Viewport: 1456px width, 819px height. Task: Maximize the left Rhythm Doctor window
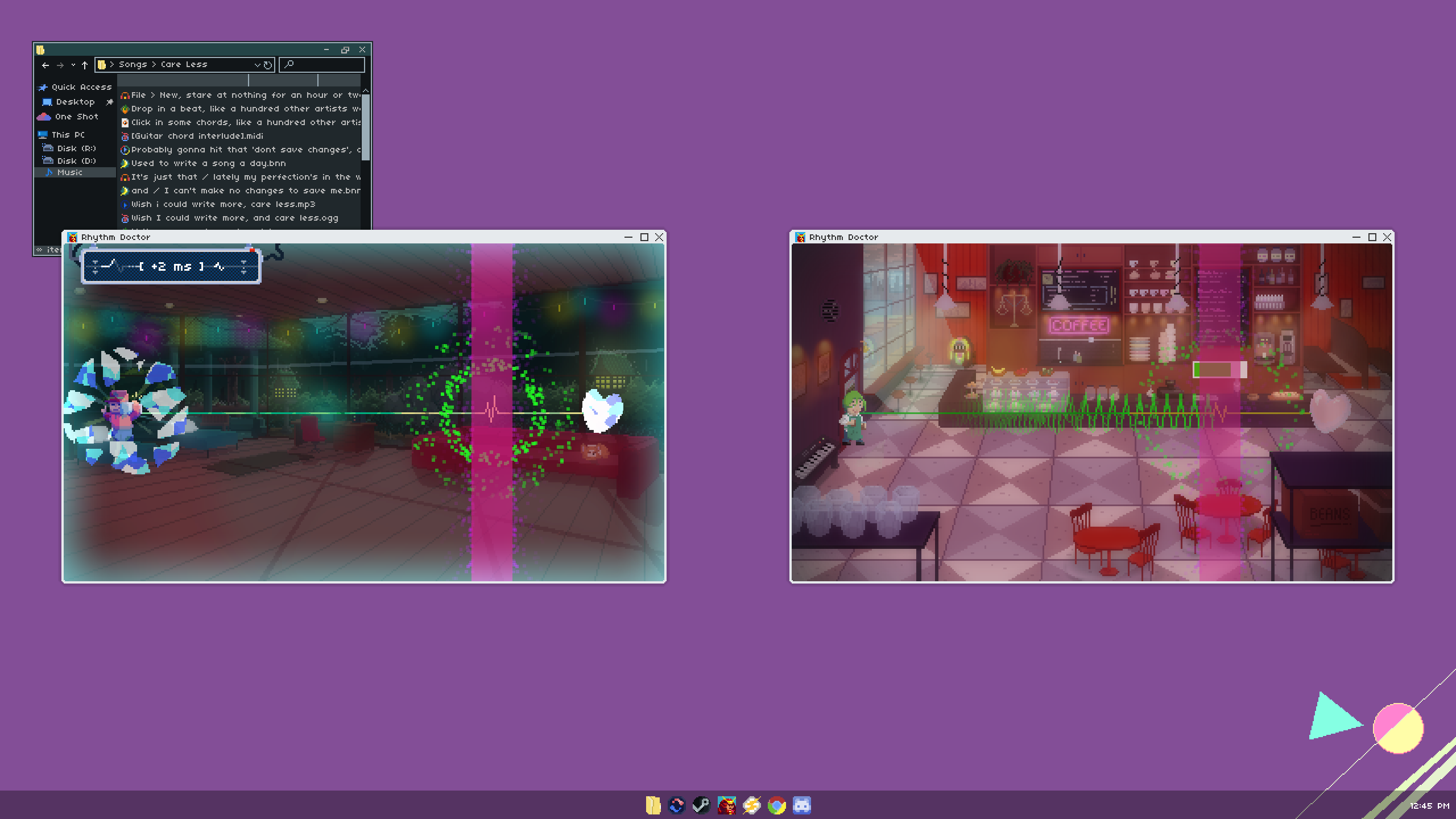point(644,237)
